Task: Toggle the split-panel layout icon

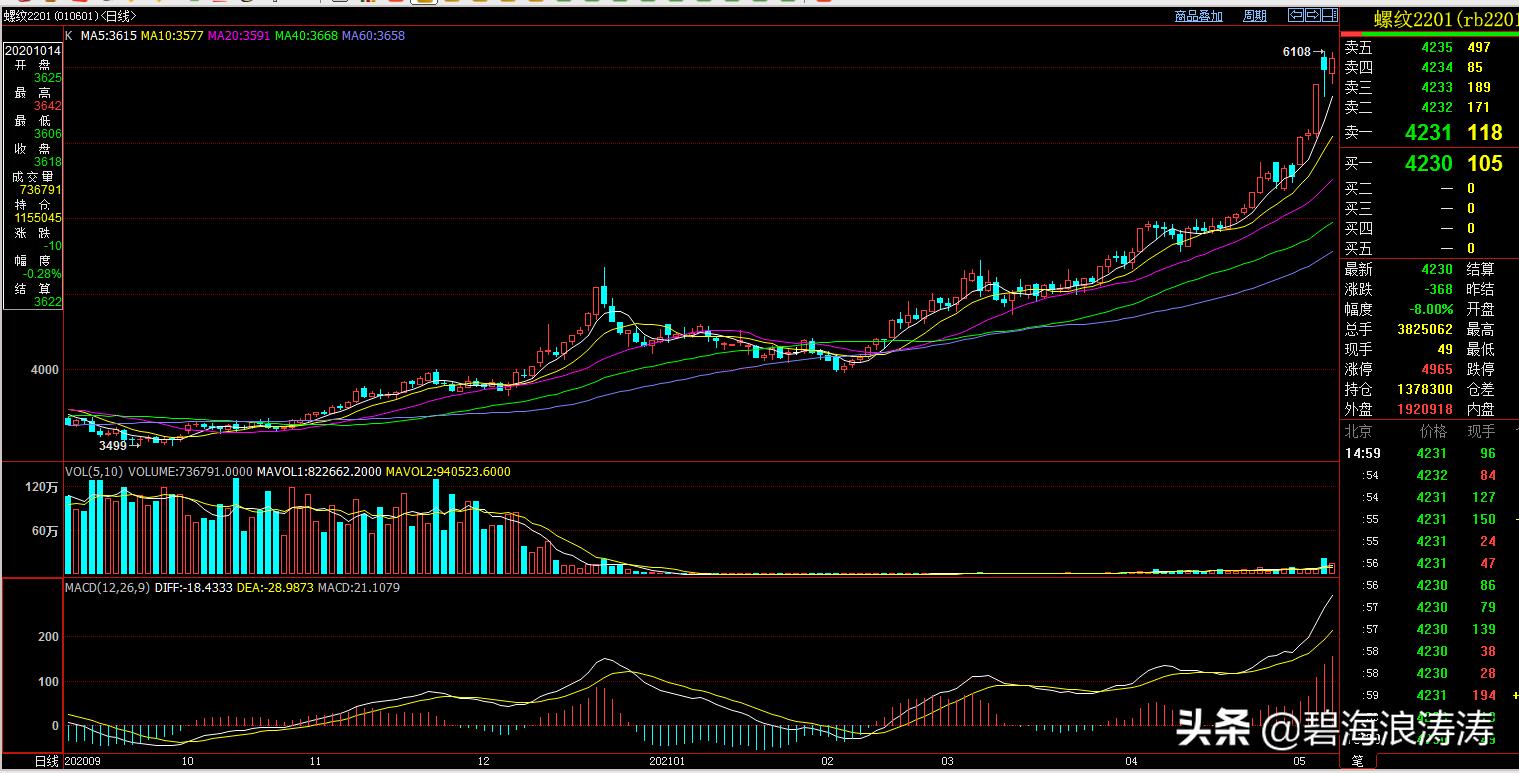Action: tap(1329, 15)
